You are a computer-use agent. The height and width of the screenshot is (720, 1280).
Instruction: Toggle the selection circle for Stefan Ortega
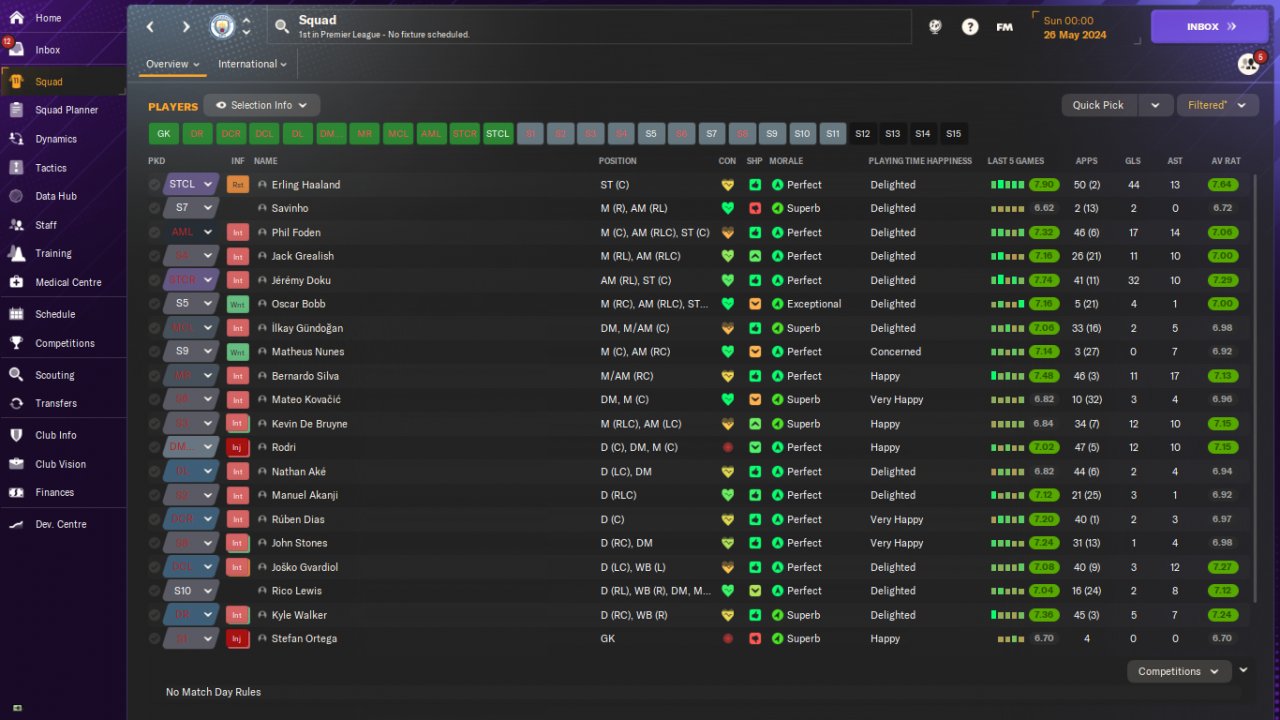tap(154, 639)
